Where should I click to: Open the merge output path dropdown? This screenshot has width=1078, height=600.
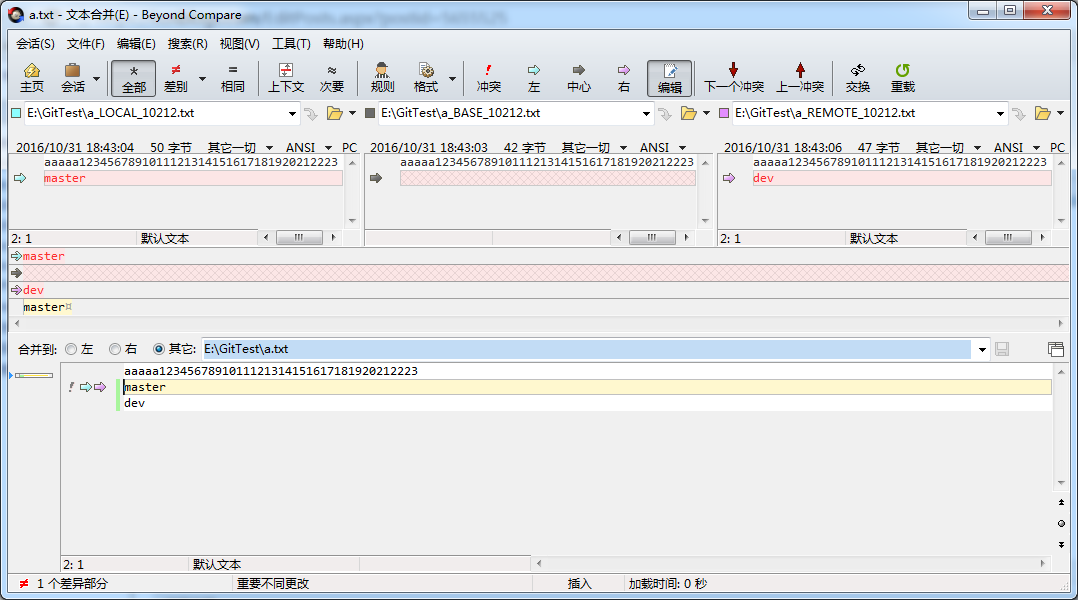coord(982,349)
